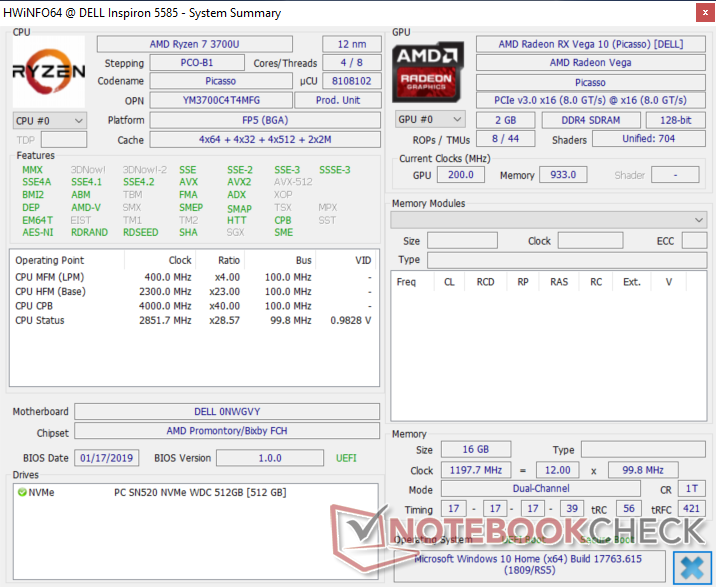Click the CPU HFM (Base) row
Image resolution: width=716 pixels, height=587 pixels.
pyautogui.click(x=194, y=291)
